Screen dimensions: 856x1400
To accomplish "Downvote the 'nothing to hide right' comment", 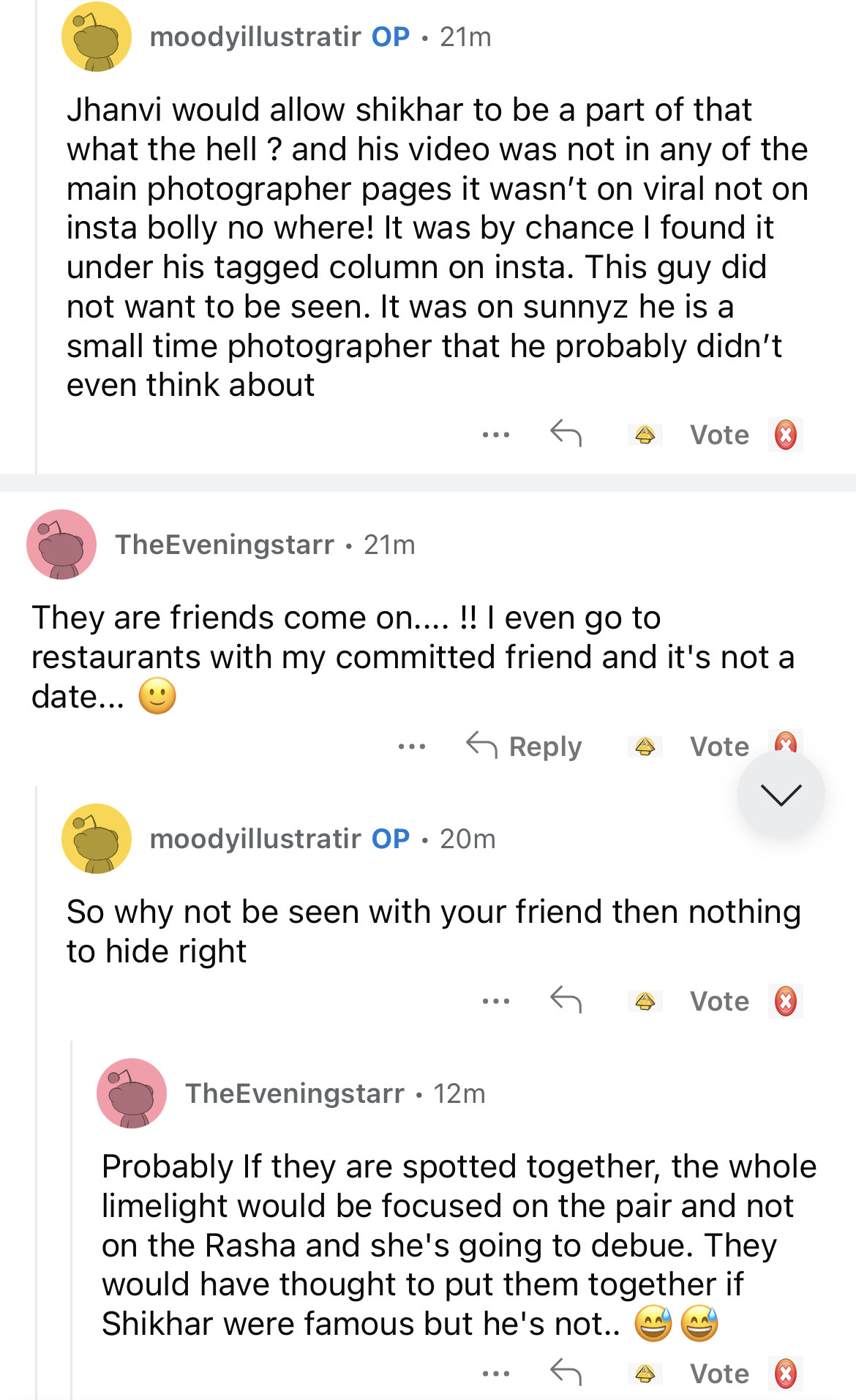I will (x=786, y=1002).
